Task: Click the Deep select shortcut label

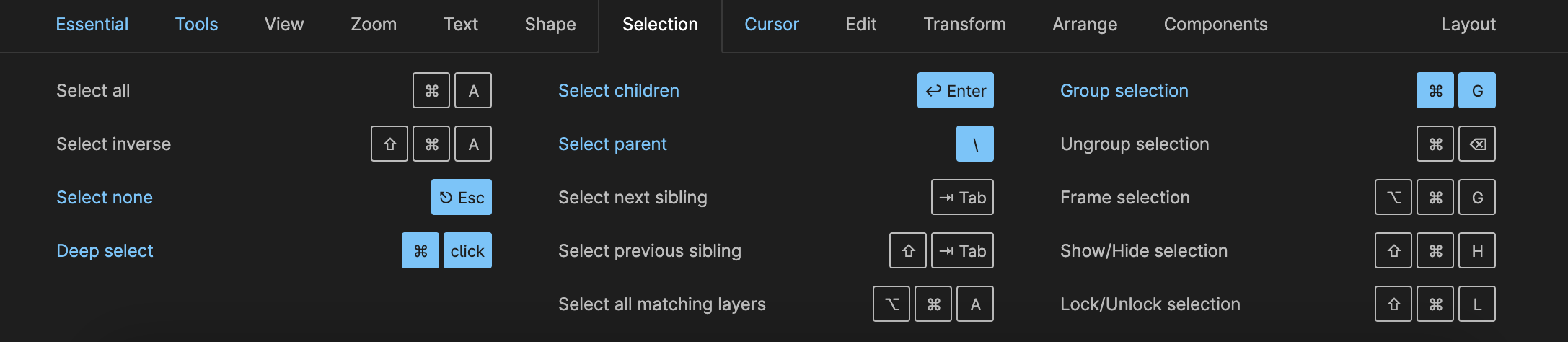Action: point(105,251)
